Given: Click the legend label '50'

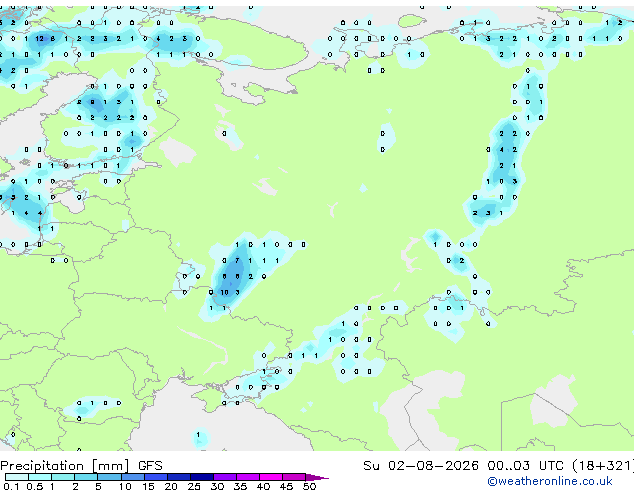Looking at the screenshot, I should (x=309, y=486).
